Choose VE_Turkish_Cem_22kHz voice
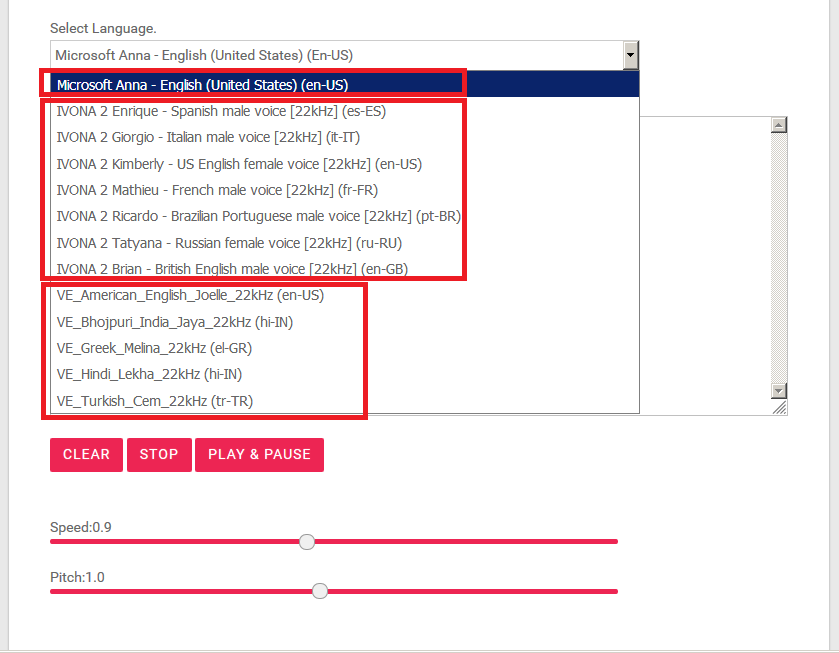Image resolution: width=839 pixels, height=653 pixels. point(345,401)
